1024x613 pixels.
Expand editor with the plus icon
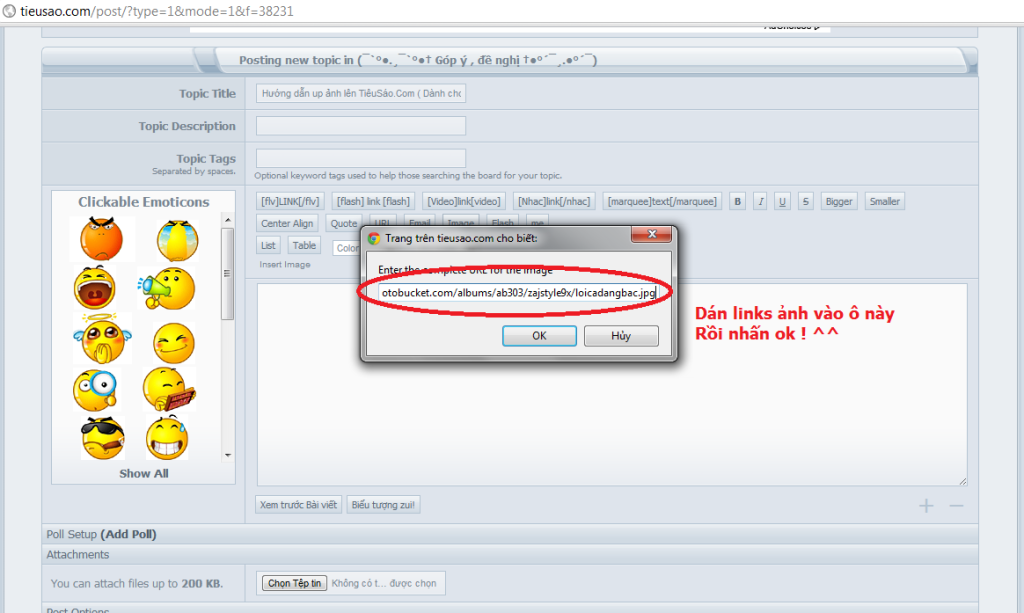(926, 506)
